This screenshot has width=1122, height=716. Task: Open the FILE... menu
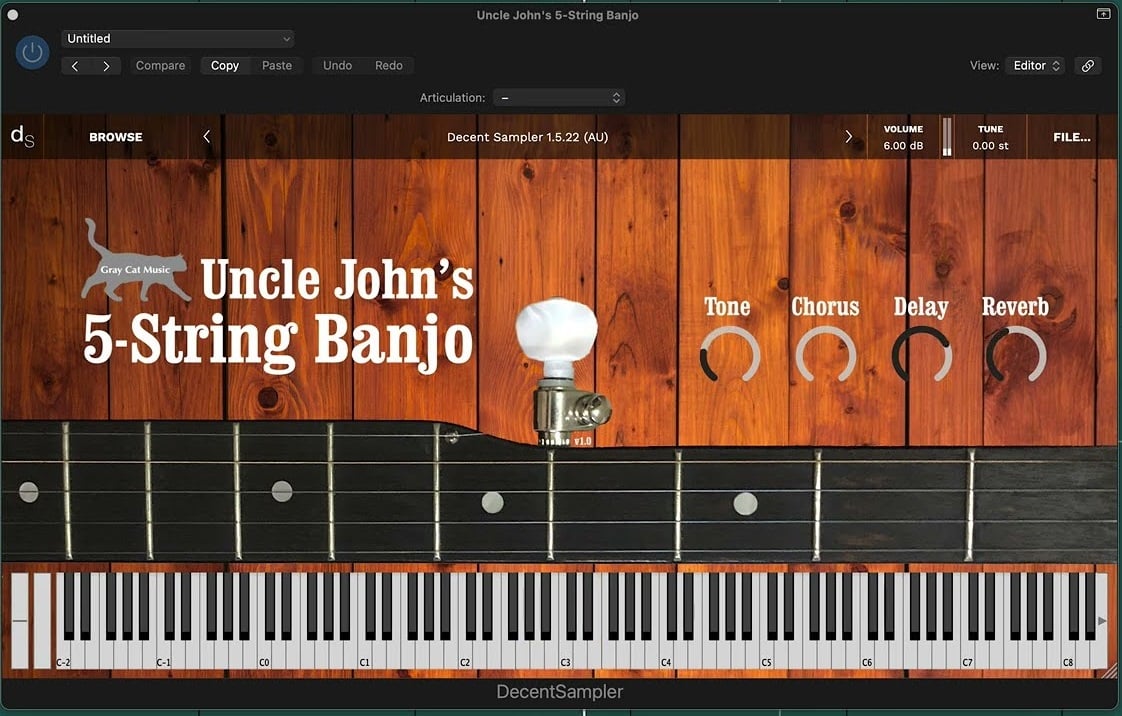point(1072,137)
